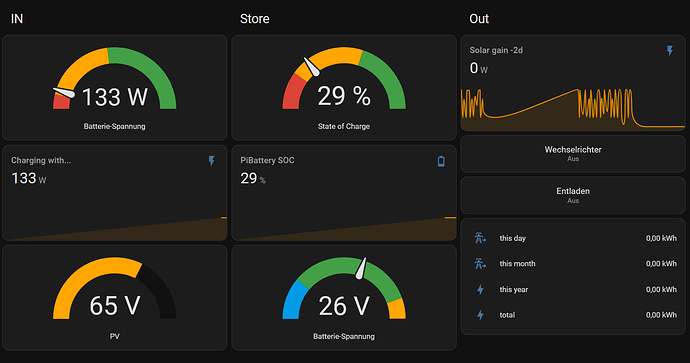Open the 26 V Batterie-Spannung gauge
Screen dimensions: 690x363
(x=344, y=298)
